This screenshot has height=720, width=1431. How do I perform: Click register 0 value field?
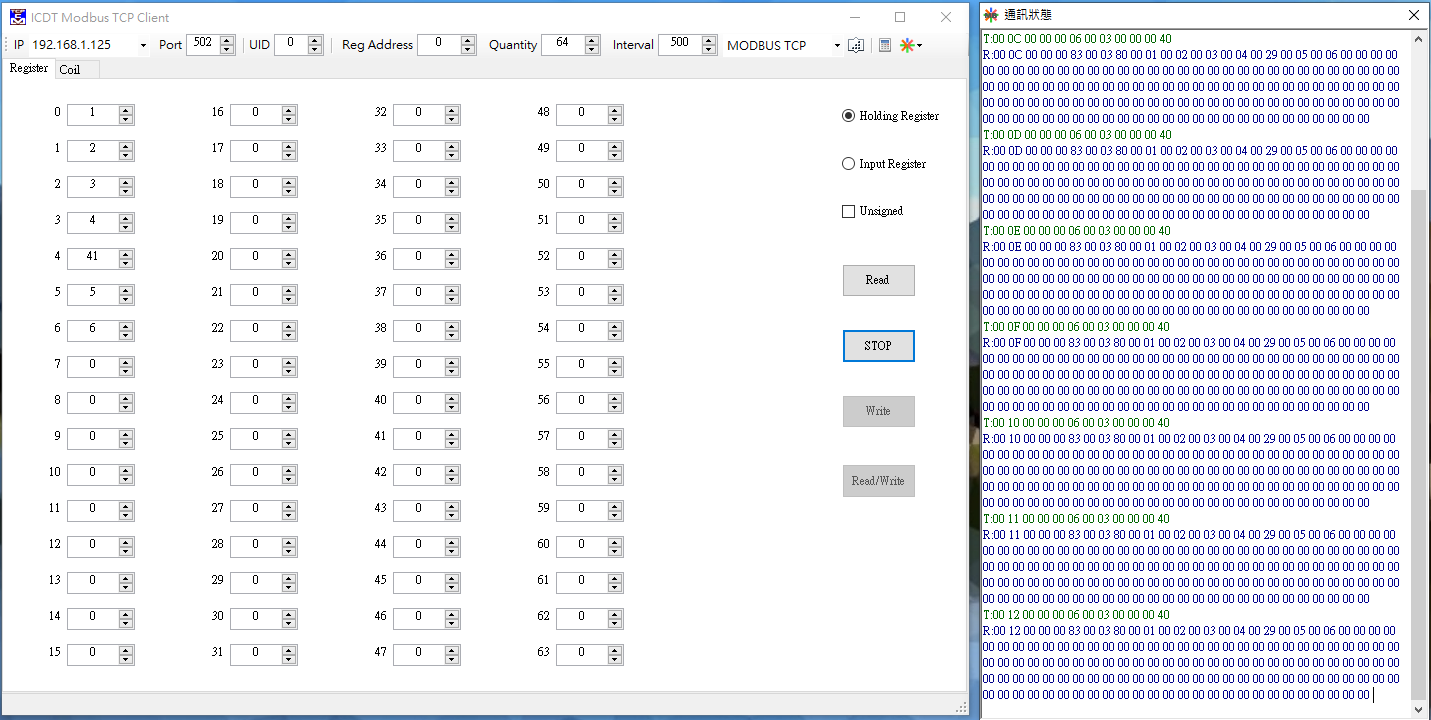coord(92,114)
